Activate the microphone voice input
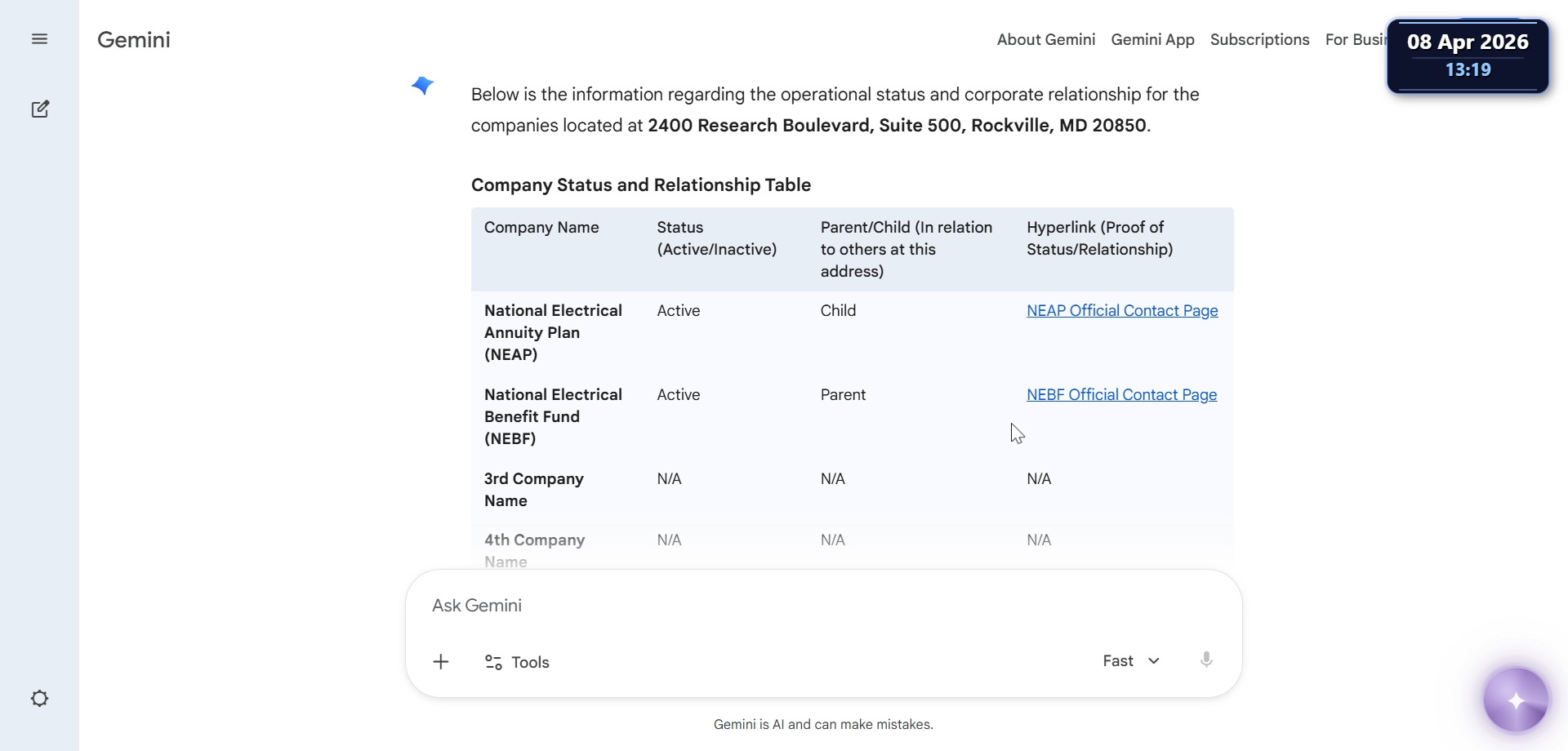Screen dimensions: 1568x751 coord(1206,660)
